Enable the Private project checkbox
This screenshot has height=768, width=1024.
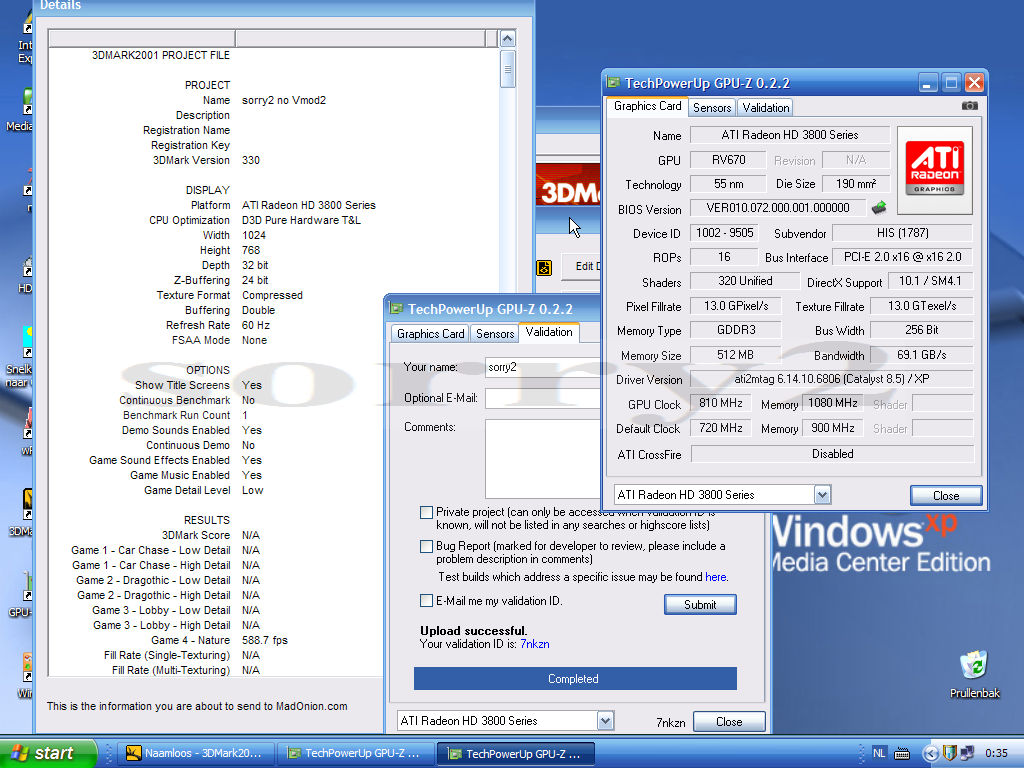[427, 513]
